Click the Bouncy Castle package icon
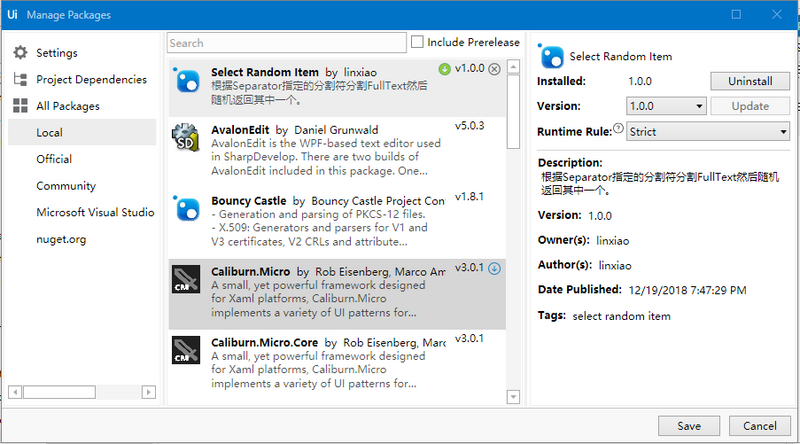This screenshot has width=800, height=444. pyautogui.click(x=186, y=208)
